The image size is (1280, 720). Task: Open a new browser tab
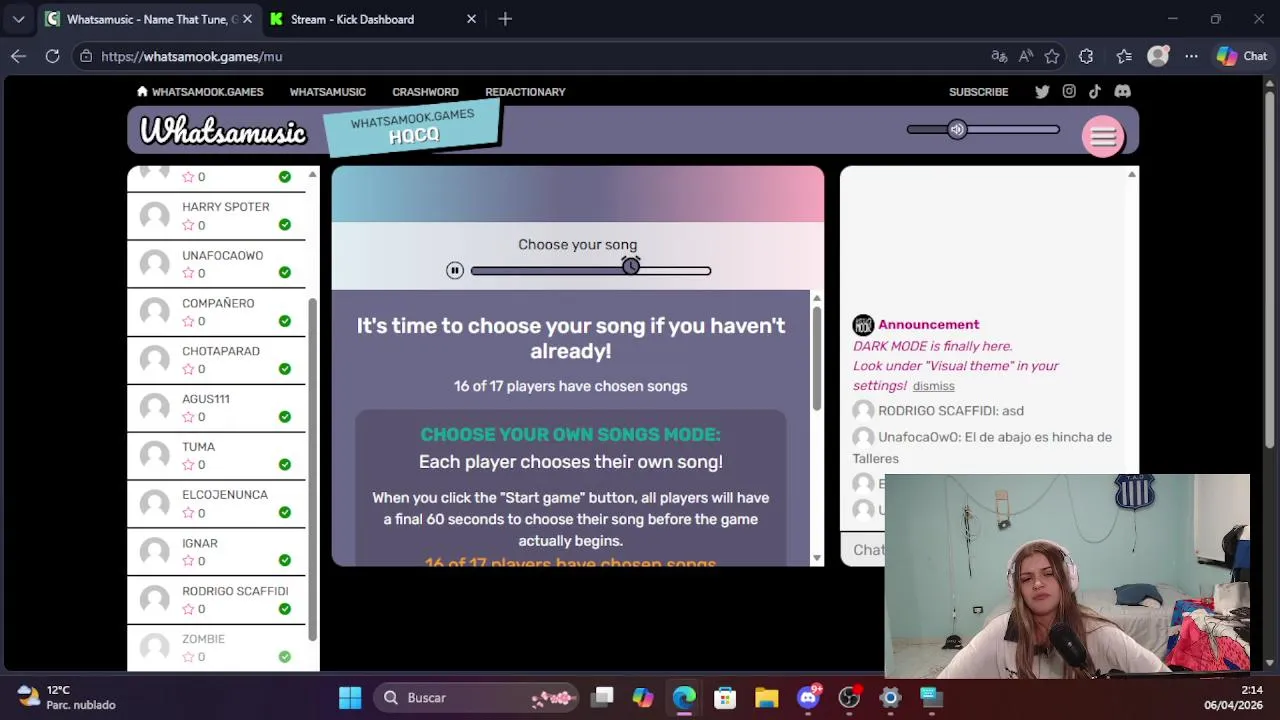505,19
